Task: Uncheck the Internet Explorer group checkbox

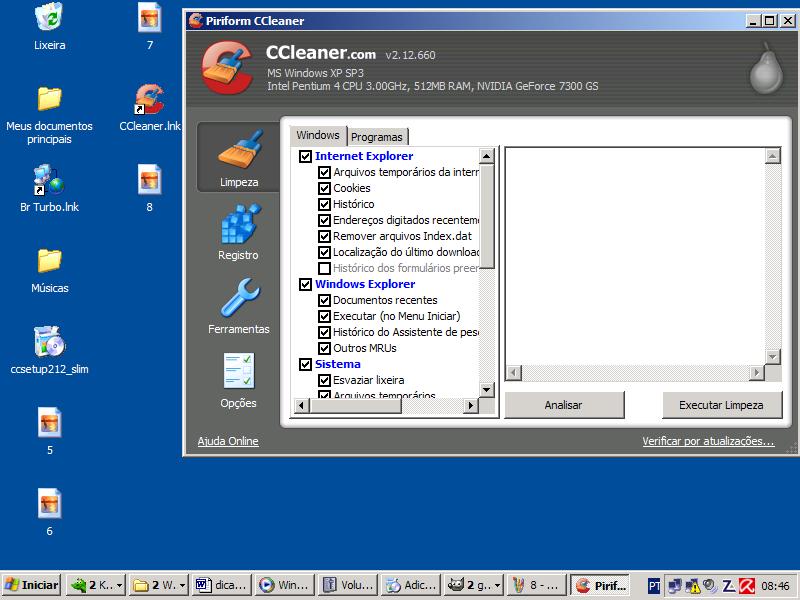Action: tap(305, 156)
